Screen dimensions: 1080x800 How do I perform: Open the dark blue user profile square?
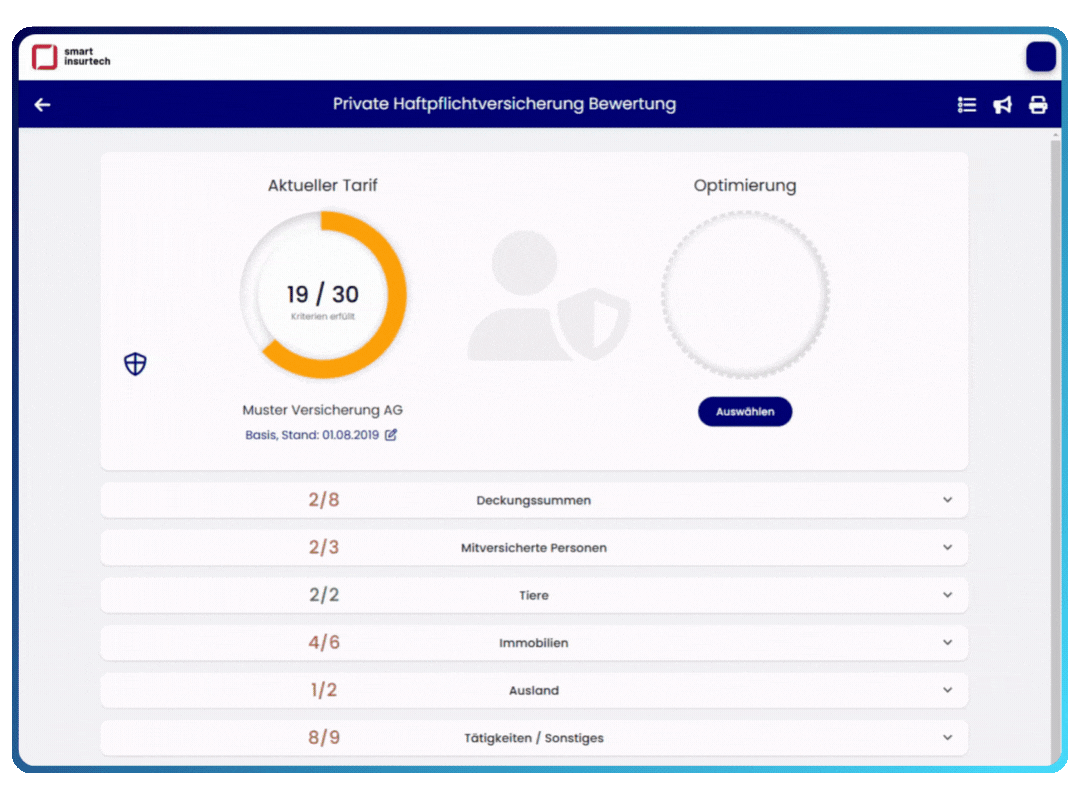pos(1041,57)
